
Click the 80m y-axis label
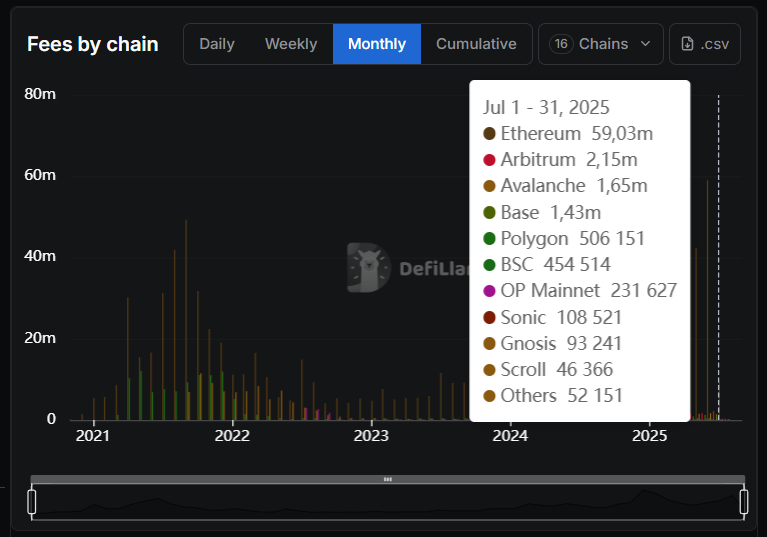pos(40,94)
